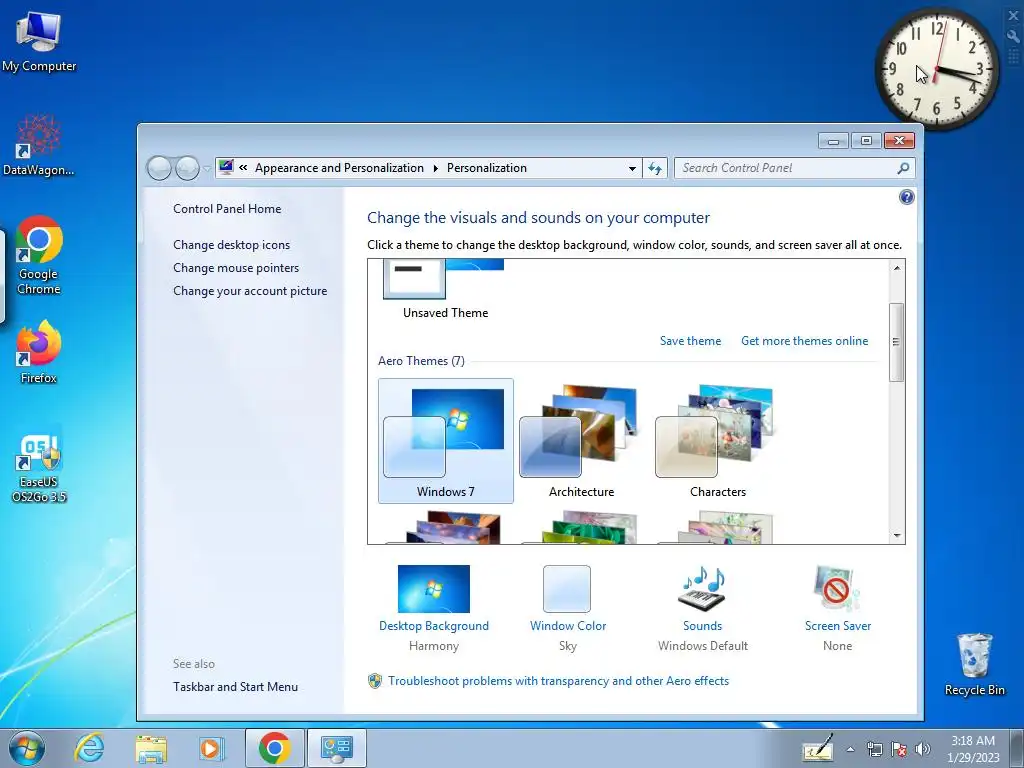Select the Google Chrome desktop shortcut
The image size is (1024, 768).
39,256
